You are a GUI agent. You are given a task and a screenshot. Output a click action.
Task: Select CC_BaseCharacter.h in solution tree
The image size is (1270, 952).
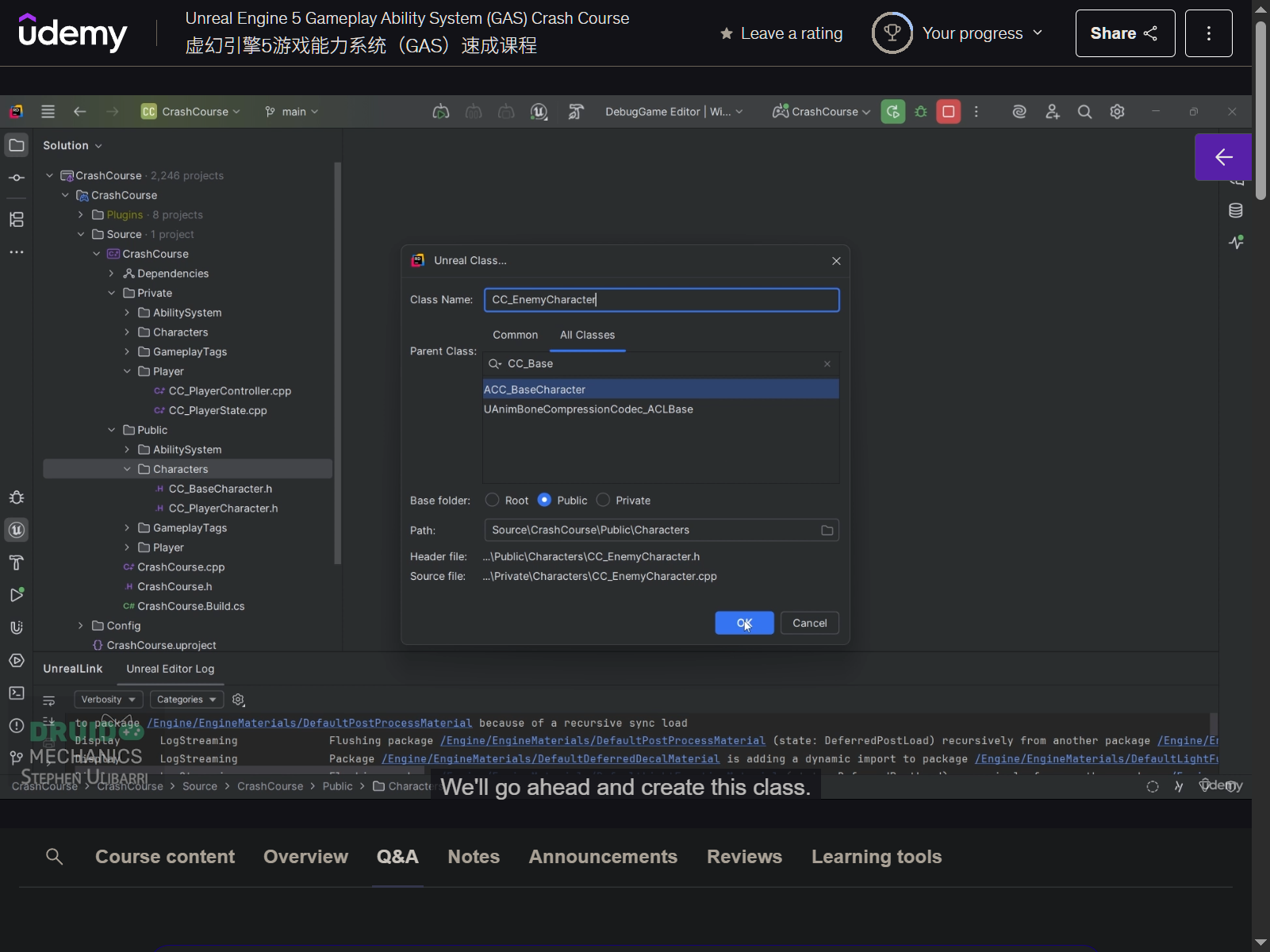(221, 489)
